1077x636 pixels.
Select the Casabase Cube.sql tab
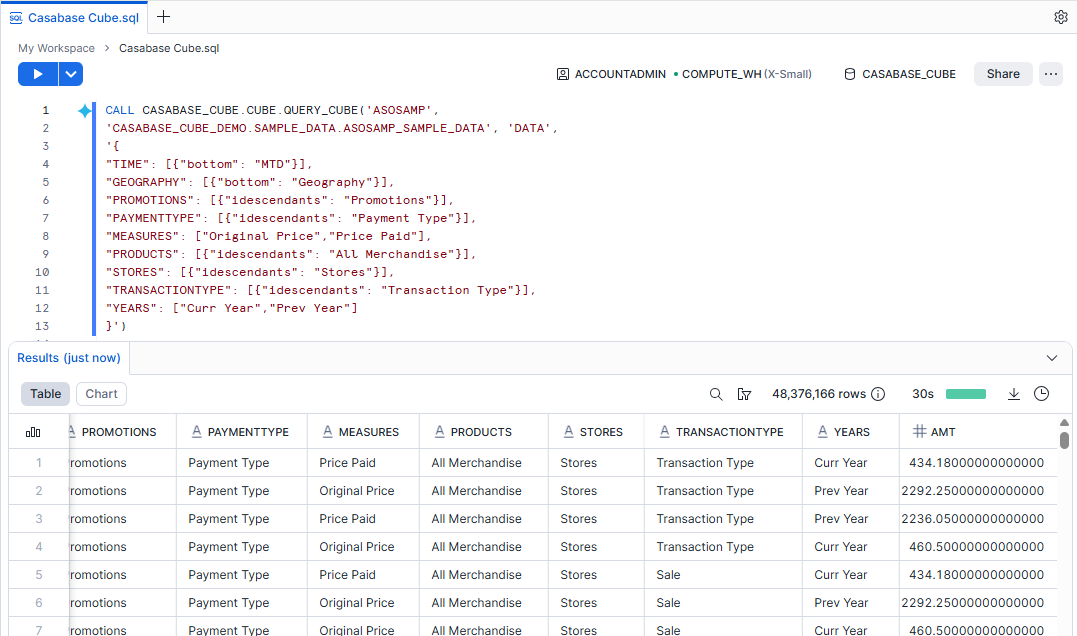70,18
